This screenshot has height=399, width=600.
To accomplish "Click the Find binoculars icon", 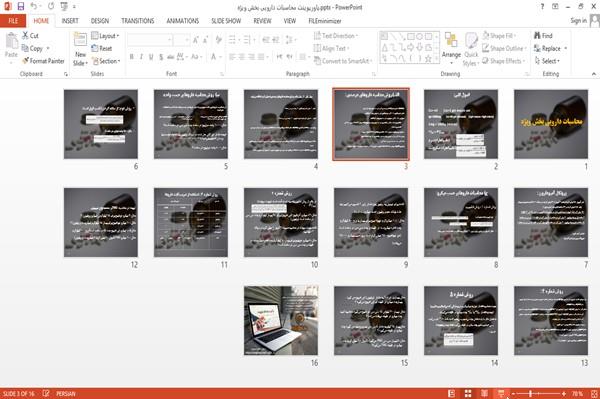I will (537, 36).
